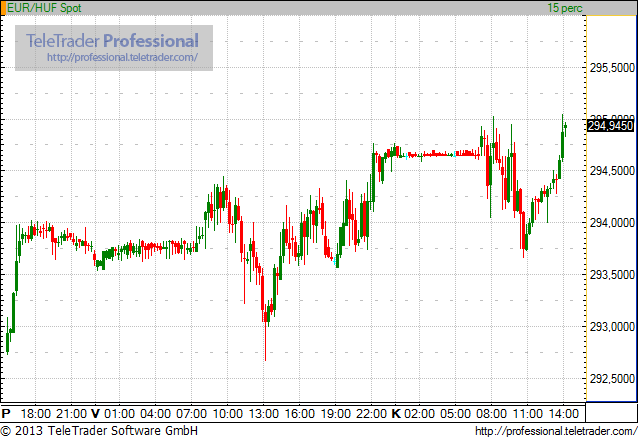Click the 294,5000 price axis label
Image resolution: width=638 pixels, height=440 pixels.
(612, 171)
